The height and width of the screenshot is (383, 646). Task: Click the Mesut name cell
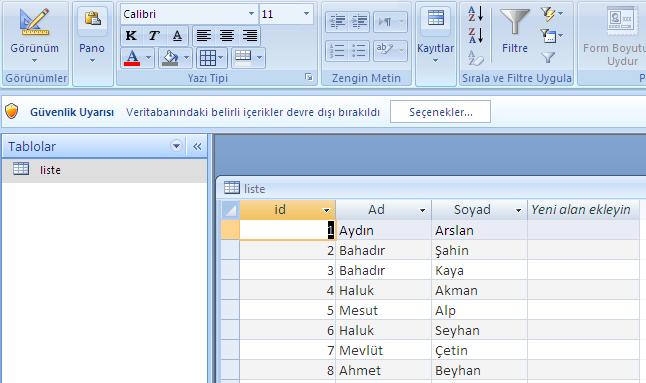[384, 310]
